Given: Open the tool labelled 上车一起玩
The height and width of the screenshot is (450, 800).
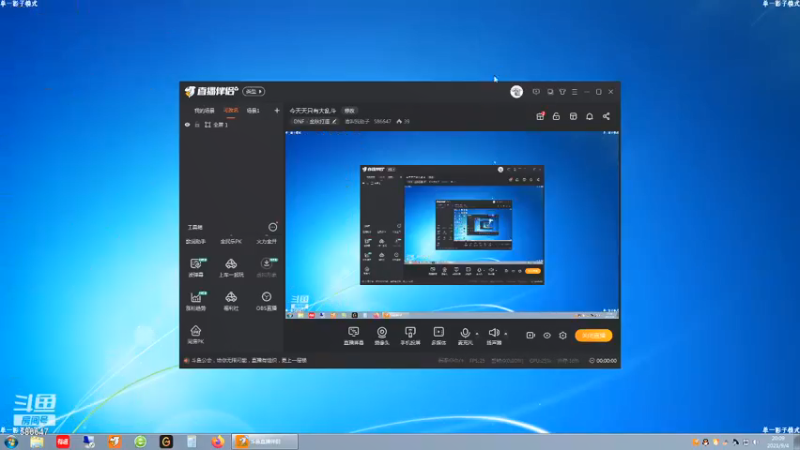Looking at the screenshot, I should 231,267.
